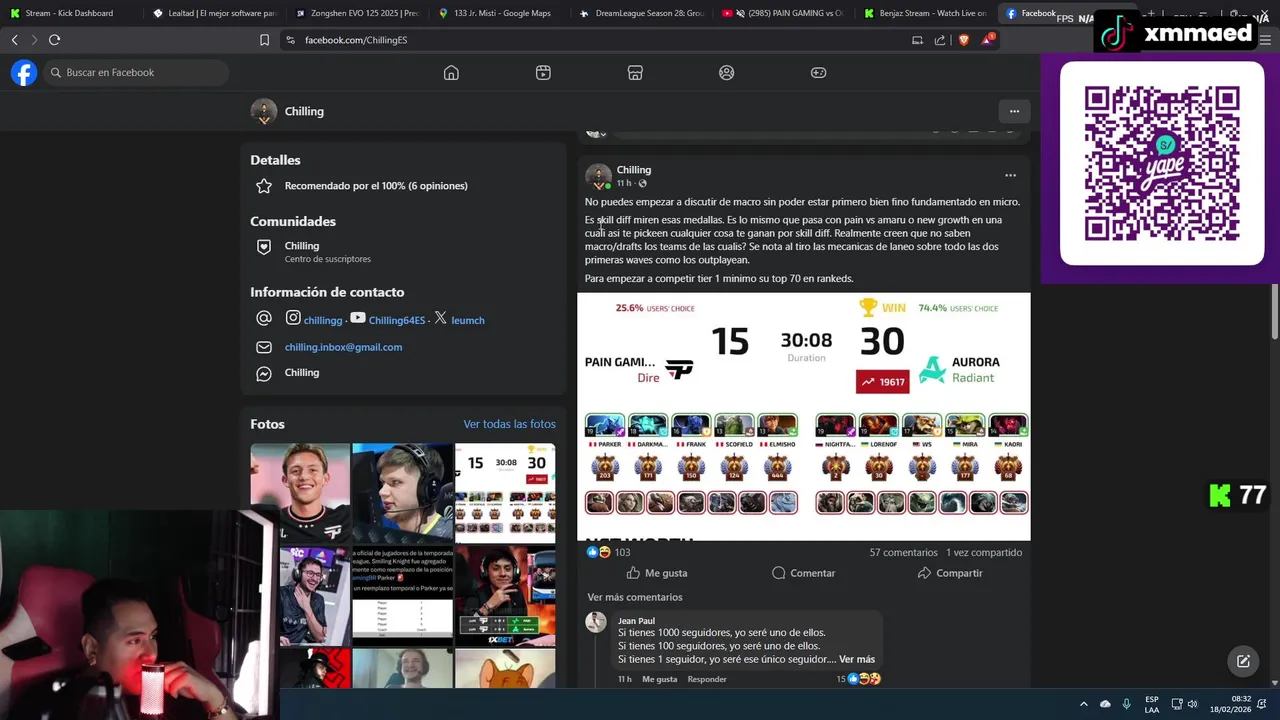The image size is (1280, 720).
Task: Click the microphone icon in the system tray
Action: click(x=1127, y=704)
